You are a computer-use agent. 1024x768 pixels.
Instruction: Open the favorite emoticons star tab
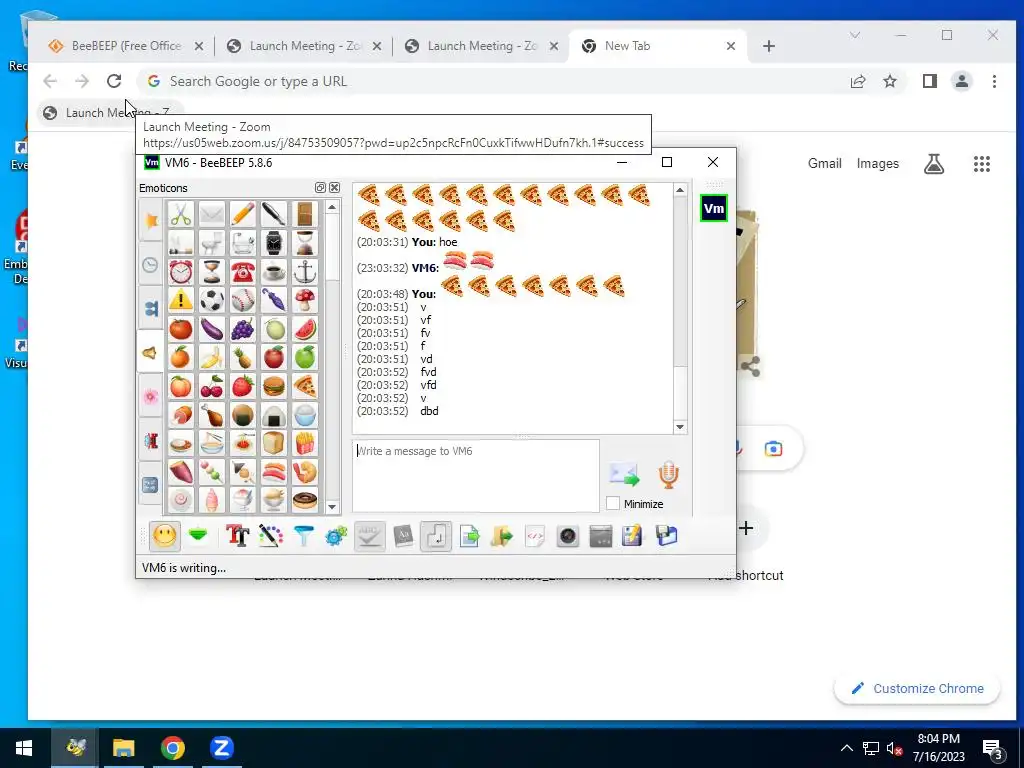pyautogui.click(x=150, y=221)
